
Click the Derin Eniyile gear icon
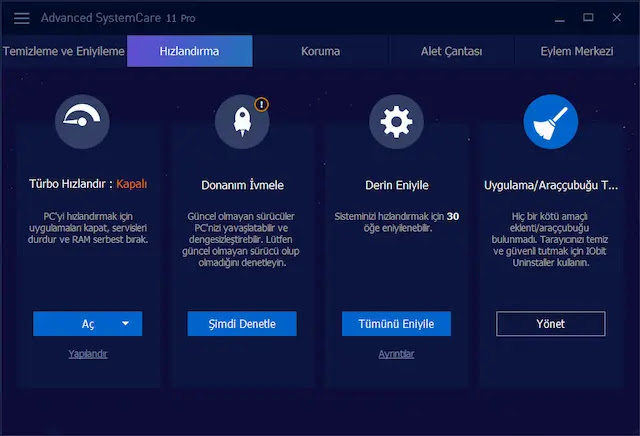396,122
